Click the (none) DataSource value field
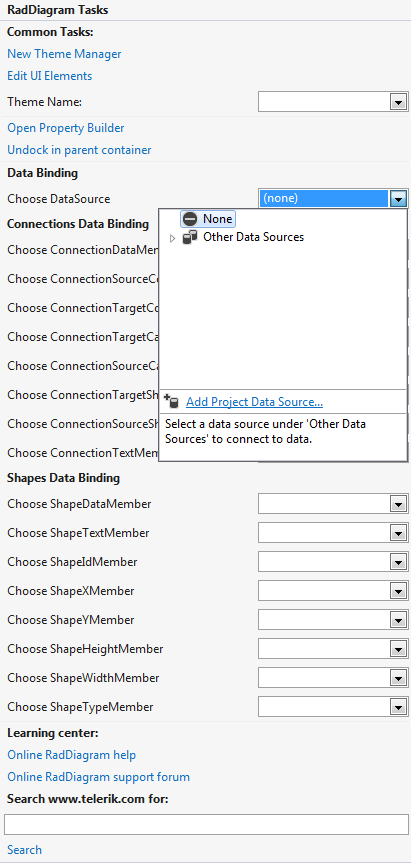411x863 pixels. (x=324, y=199)
